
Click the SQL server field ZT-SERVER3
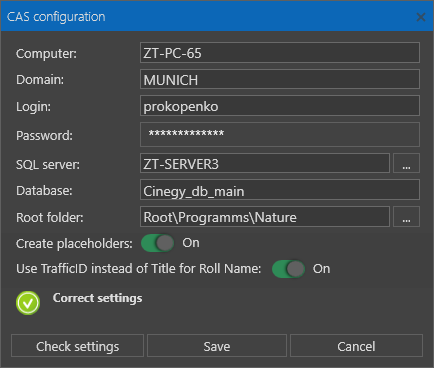pyautogui.click(x=265, y=163)
